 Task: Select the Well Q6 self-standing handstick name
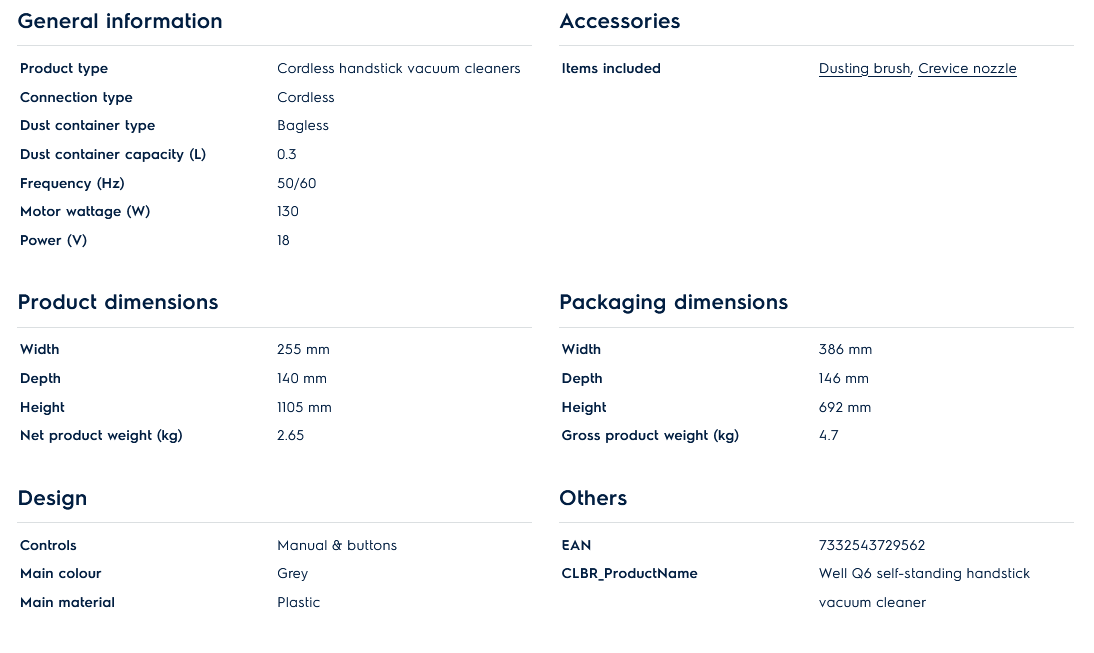tap(924, 574)
